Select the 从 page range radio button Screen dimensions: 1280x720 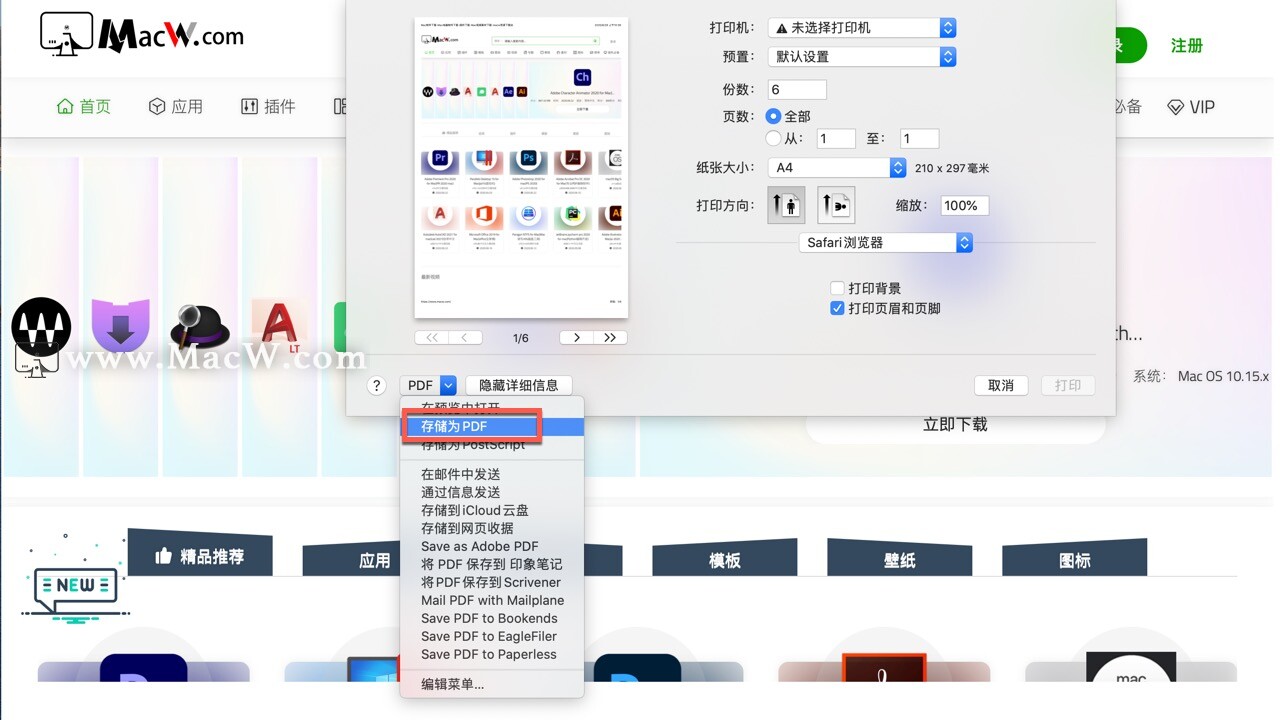(773, 138)
